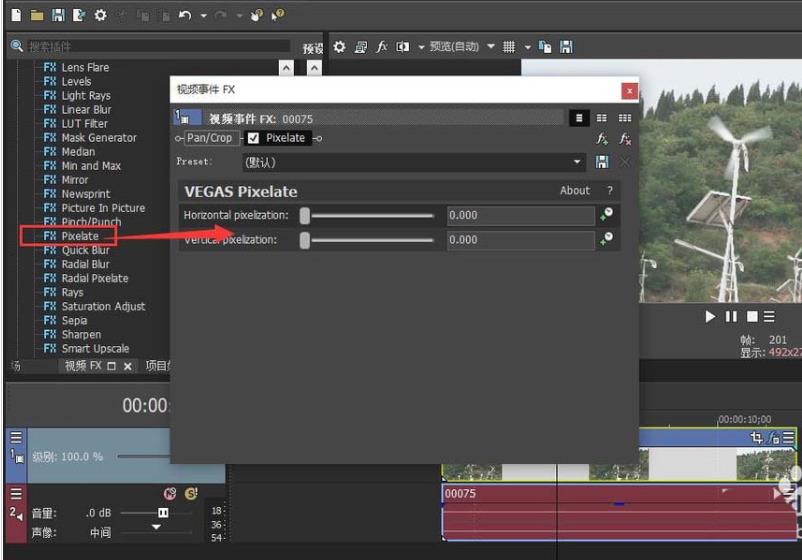Animate Vertical pixelization keyframe icon
Viewport: 802px width, 560px height.
pos(607,239)
